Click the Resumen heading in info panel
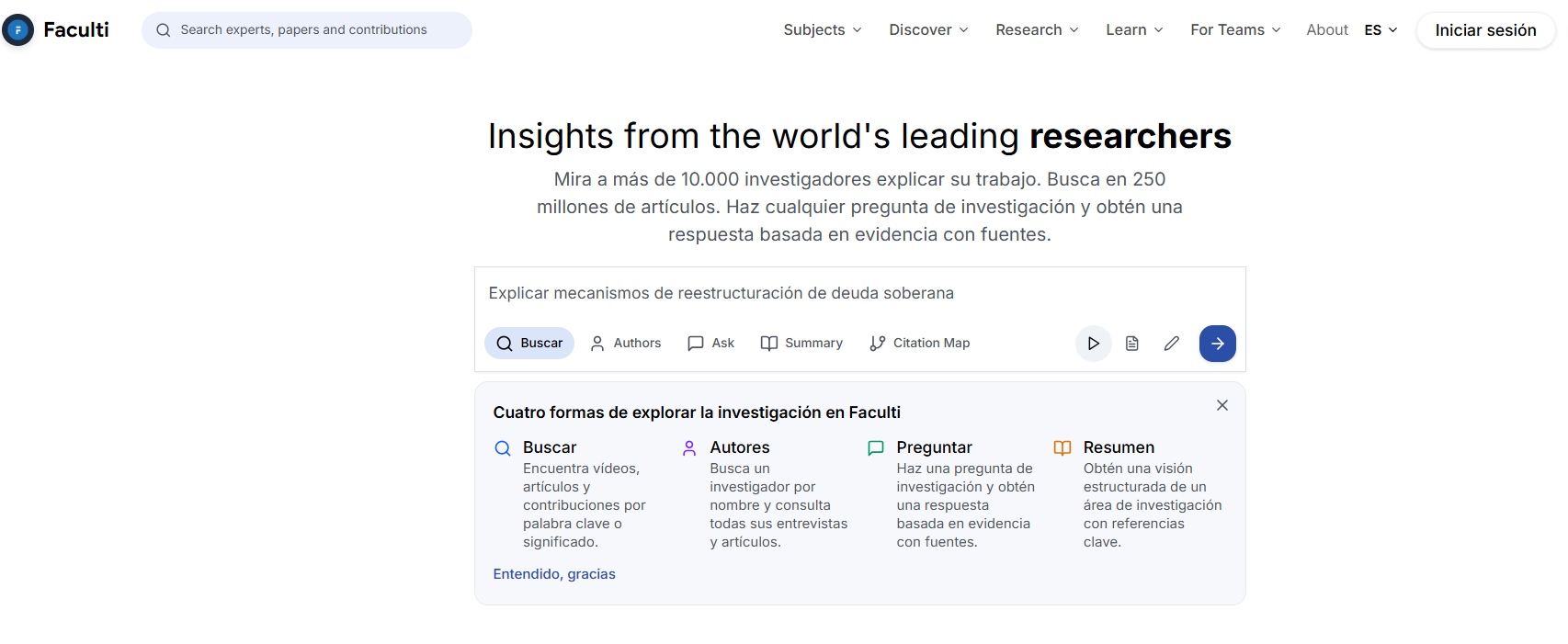This screenshot has height=644, width=1568. point(1119,447)
